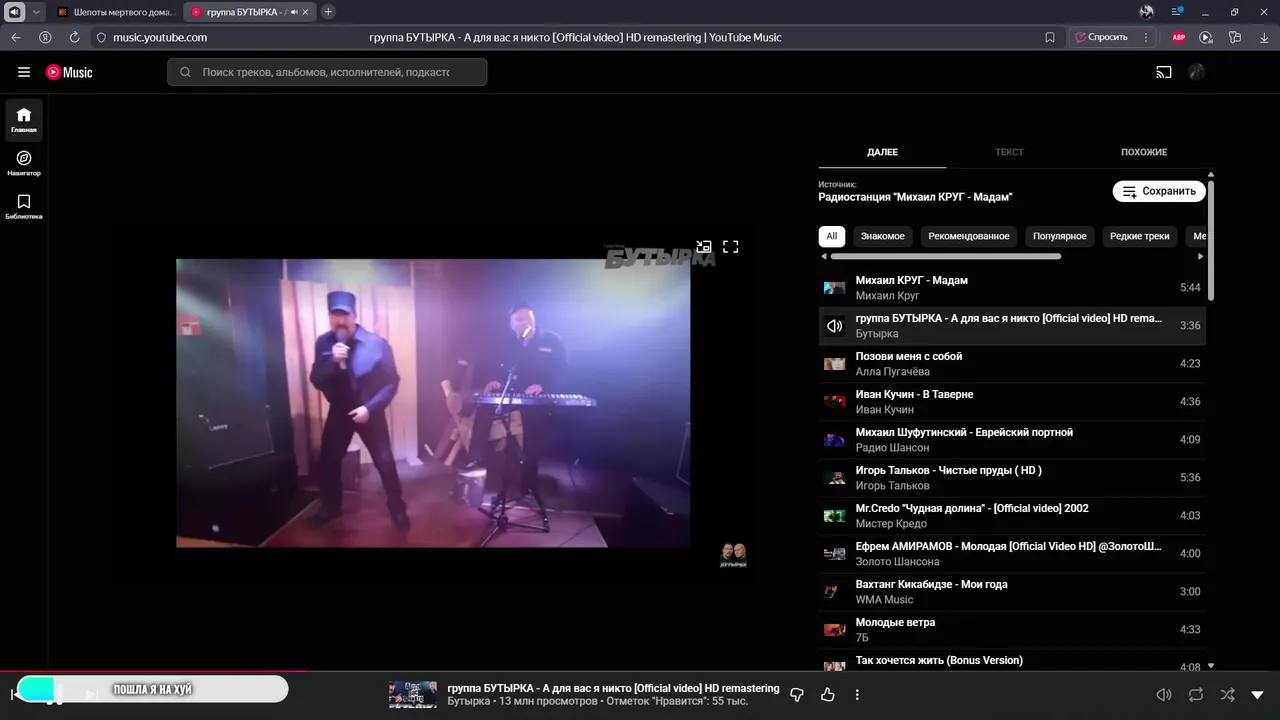Mute the БУТЫРКА tab via speaker icon
The height and width of the screenshot is (720, 1280).
click(294, 12)
